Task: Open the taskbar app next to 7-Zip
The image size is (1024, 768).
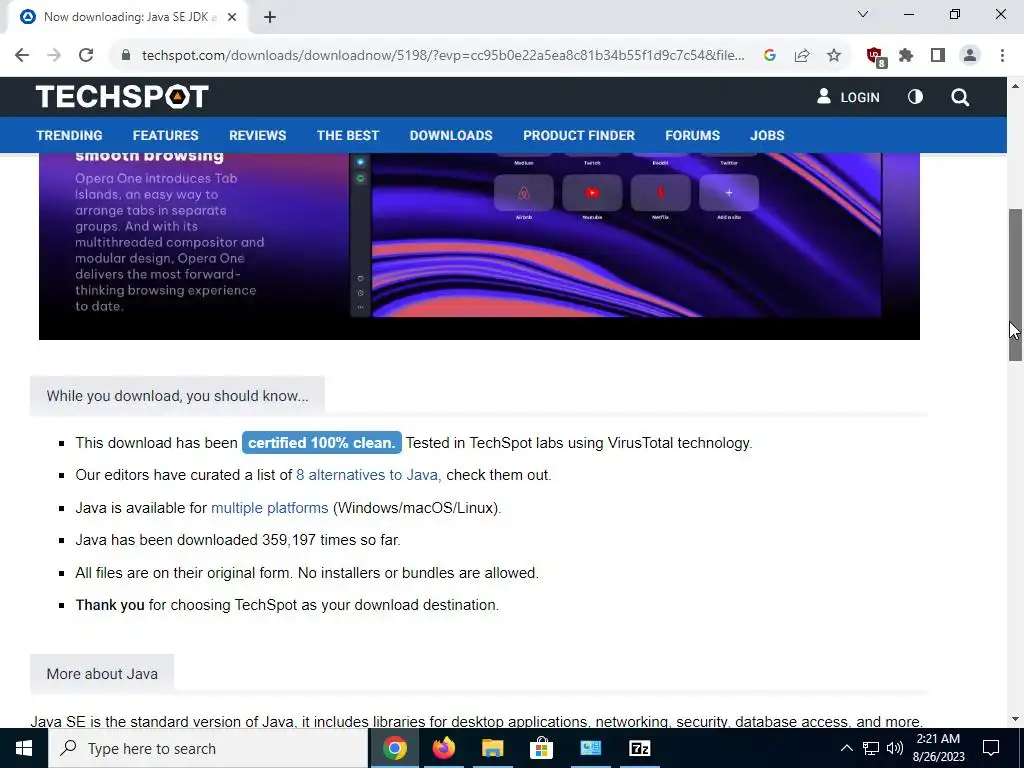Action: (x=590, y=748)
